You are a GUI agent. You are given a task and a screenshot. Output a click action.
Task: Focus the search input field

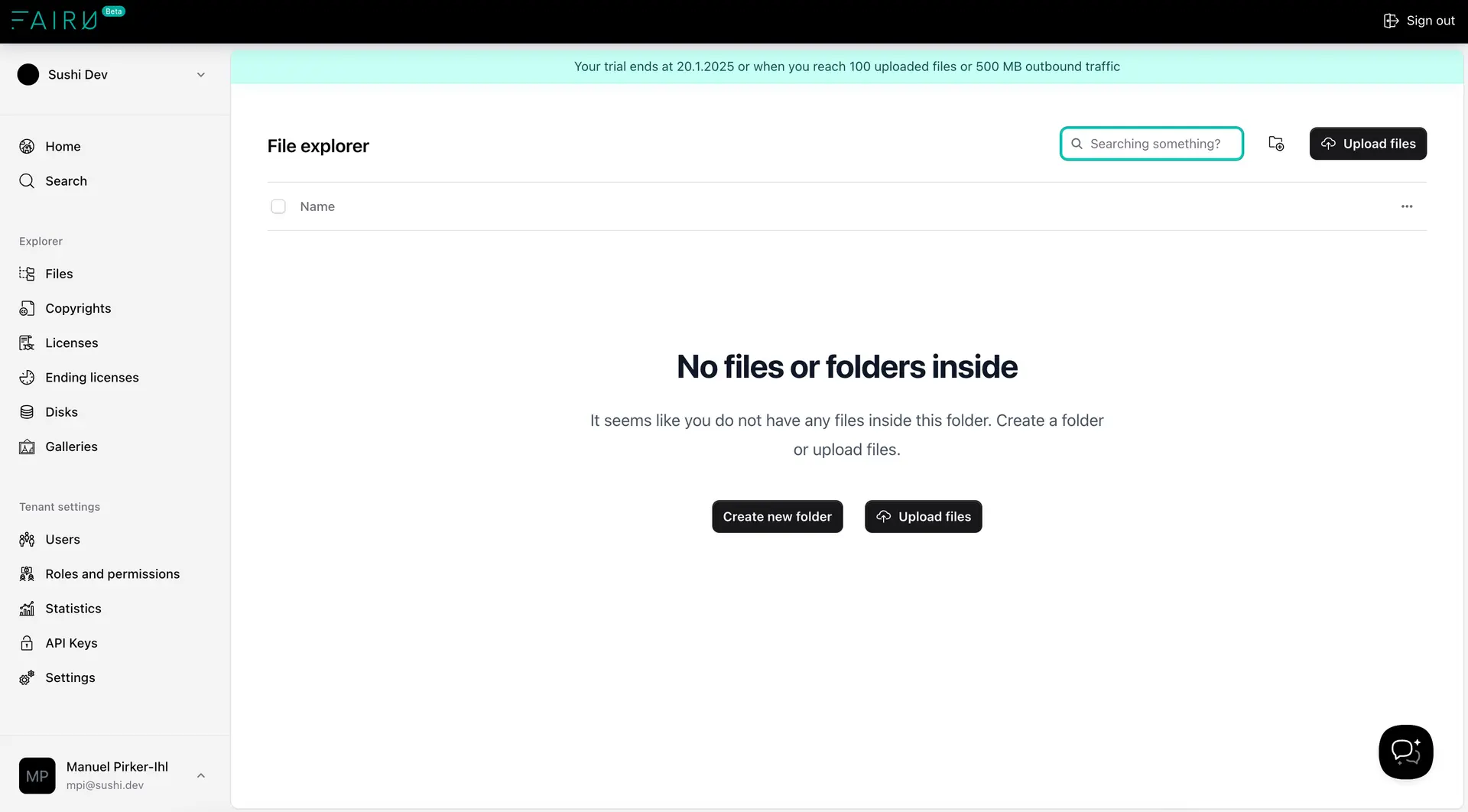point(1151,143)
